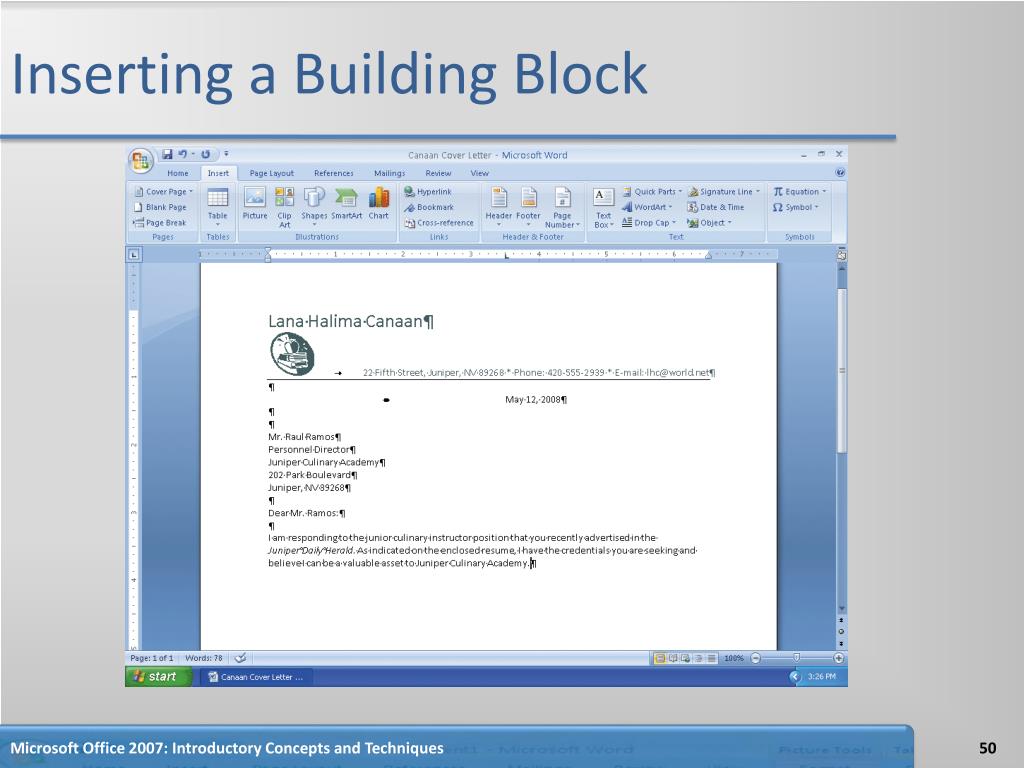
Task: Switch to Draft view
Action: pyautogui.click(x=711, y=658)
